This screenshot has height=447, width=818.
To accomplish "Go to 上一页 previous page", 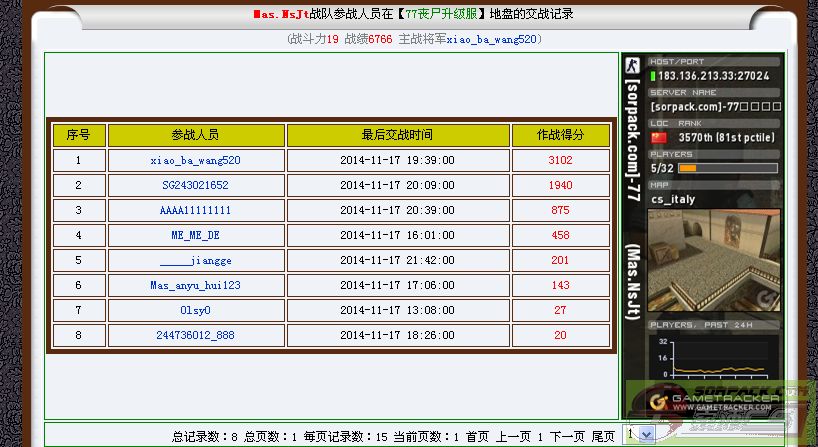I will click(x=513, y=437).
